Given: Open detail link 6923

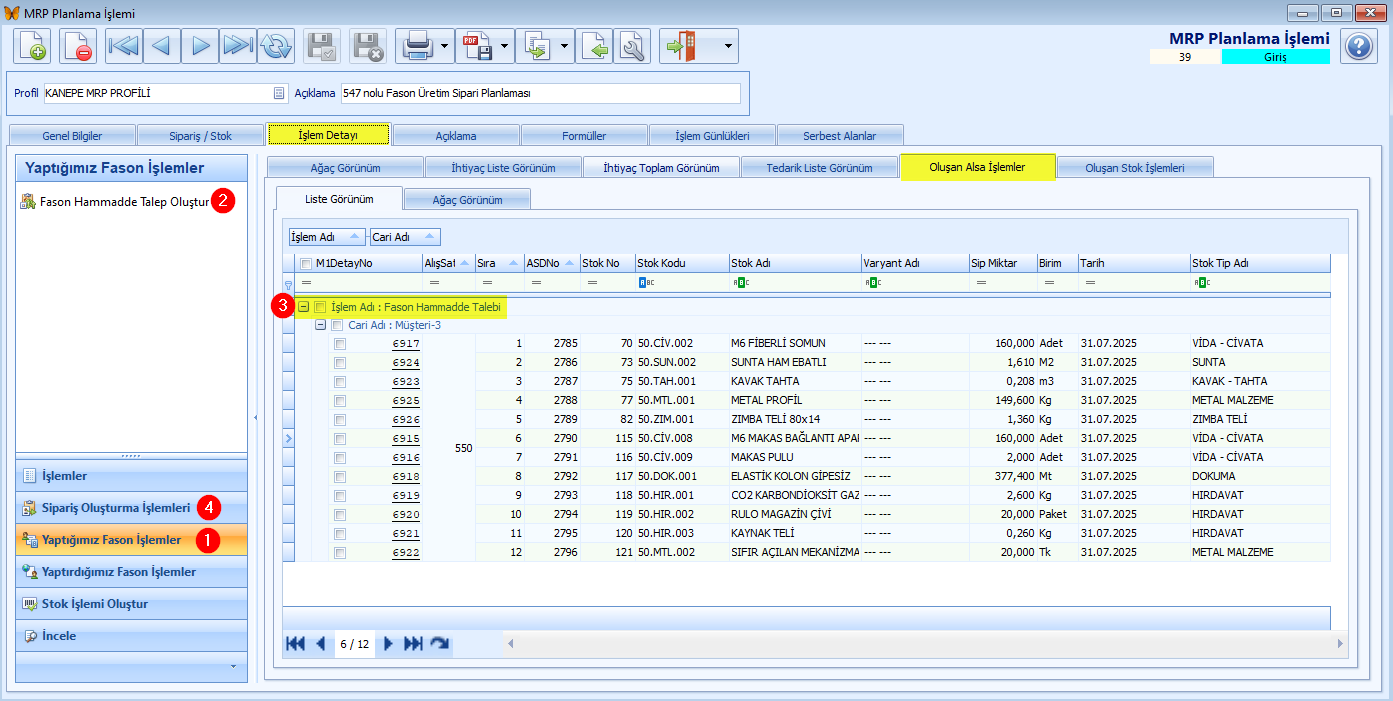Looking at the screenshot, I should [x=405, y=381].
